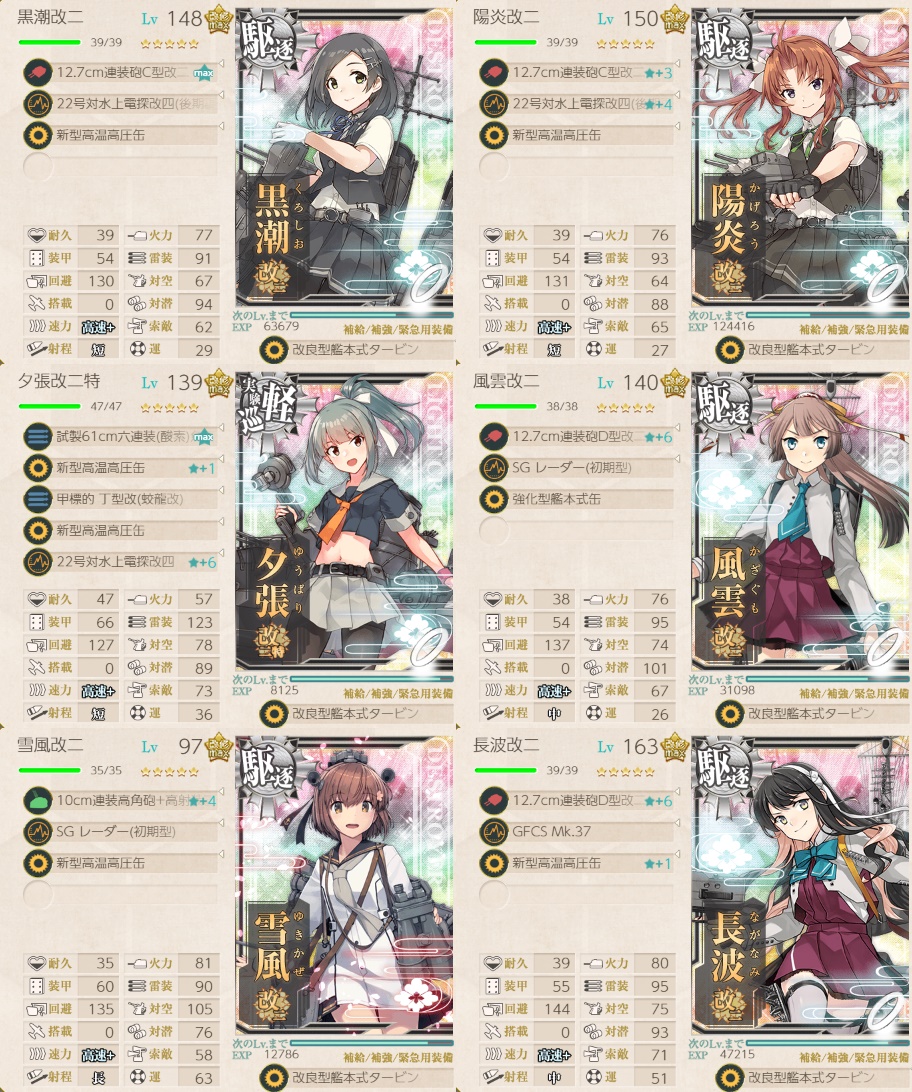The width and height of the screenshot is (912, 1092).
Task: Click Kazagumo's 強化型艦本式缶 boiler icon
Action: tap(494, 499)
